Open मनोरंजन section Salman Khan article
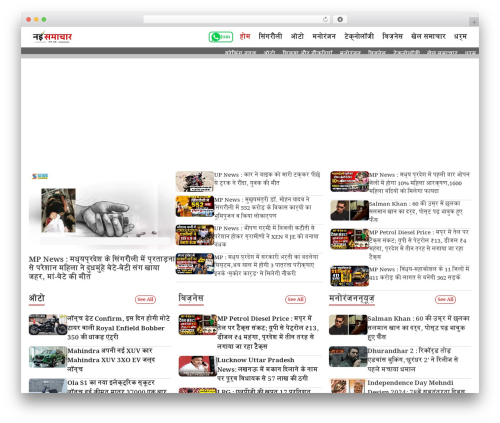The height and width of the screenshot is (423, 500). pyautogui.click(x=418, y=328)
